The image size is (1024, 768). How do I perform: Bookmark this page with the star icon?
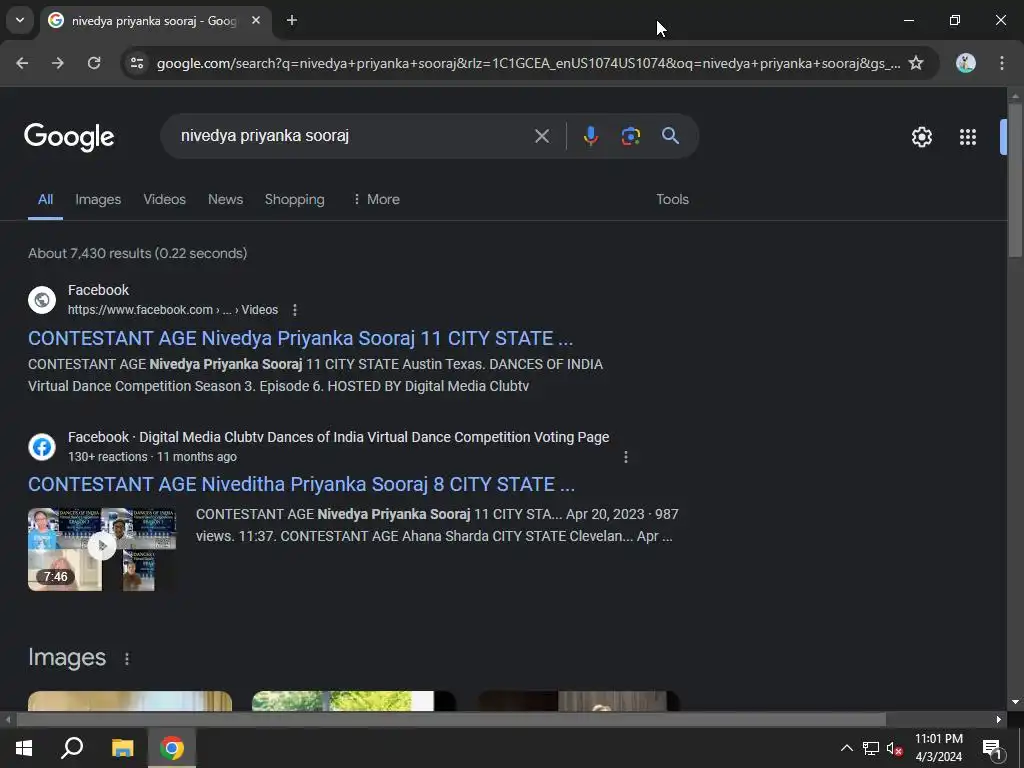916,63
